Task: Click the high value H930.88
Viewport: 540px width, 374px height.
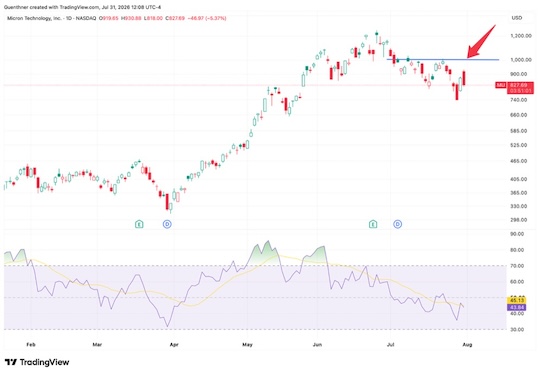Action: point(132,18)
